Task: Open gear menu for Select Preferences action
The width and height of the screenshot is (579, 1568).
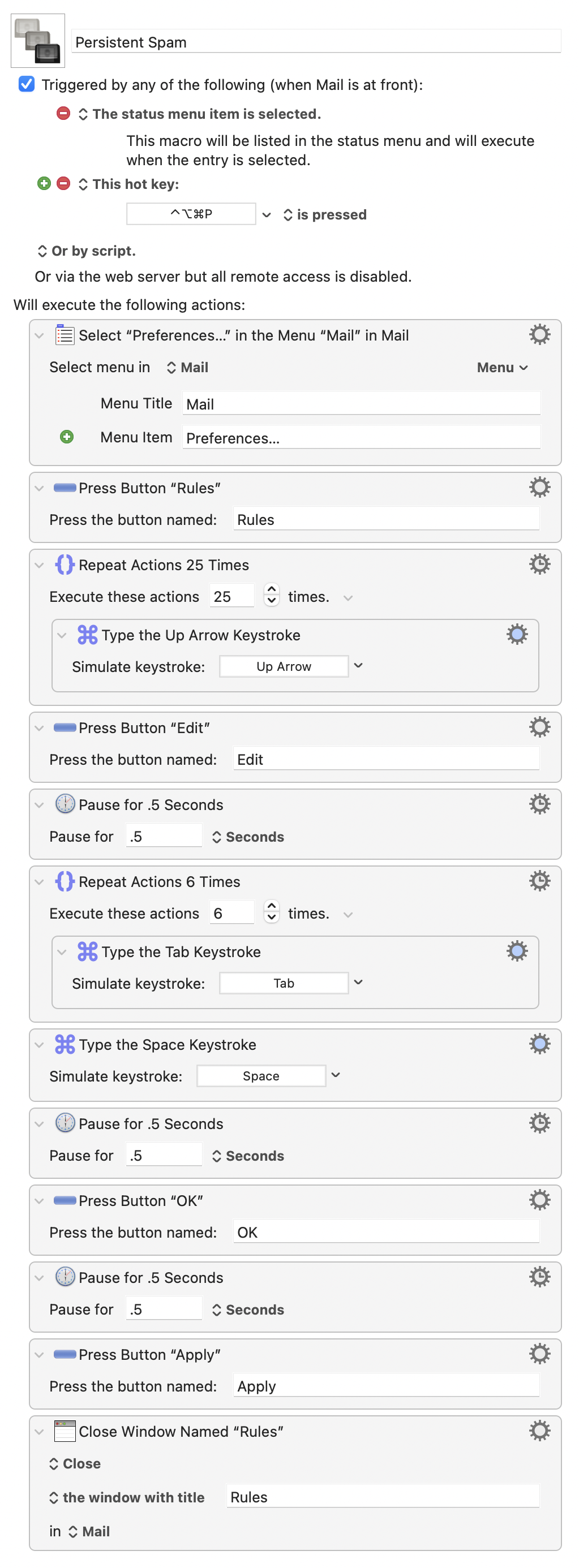Action: (539, 335)
